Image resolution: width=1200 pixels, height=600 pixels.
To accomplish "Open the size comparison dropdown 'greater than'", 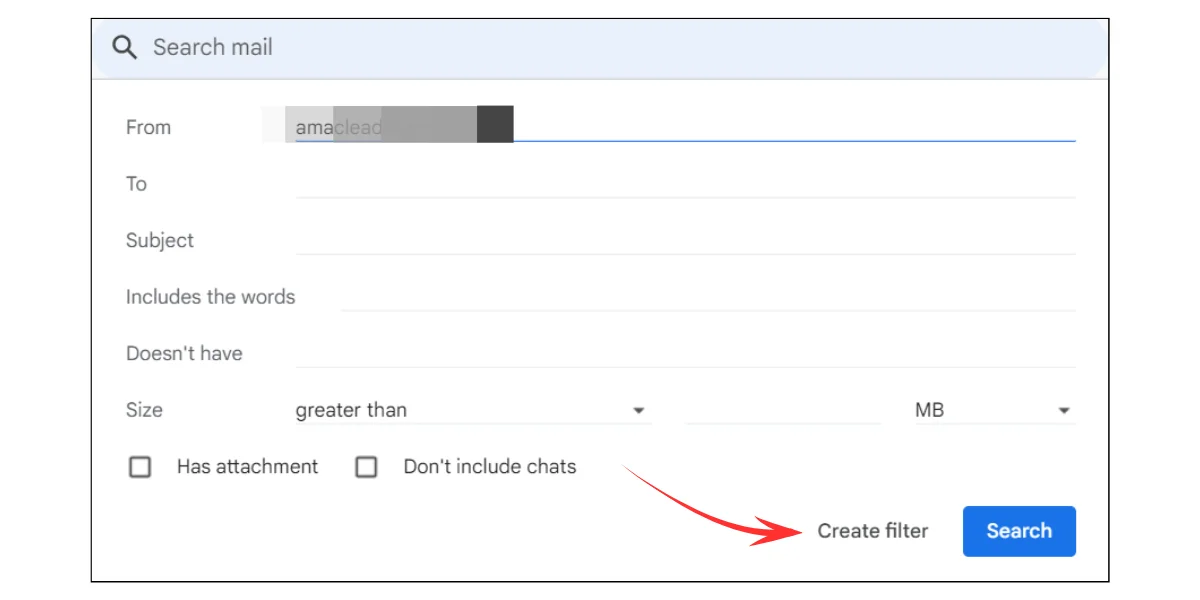I will coord(473,410).
